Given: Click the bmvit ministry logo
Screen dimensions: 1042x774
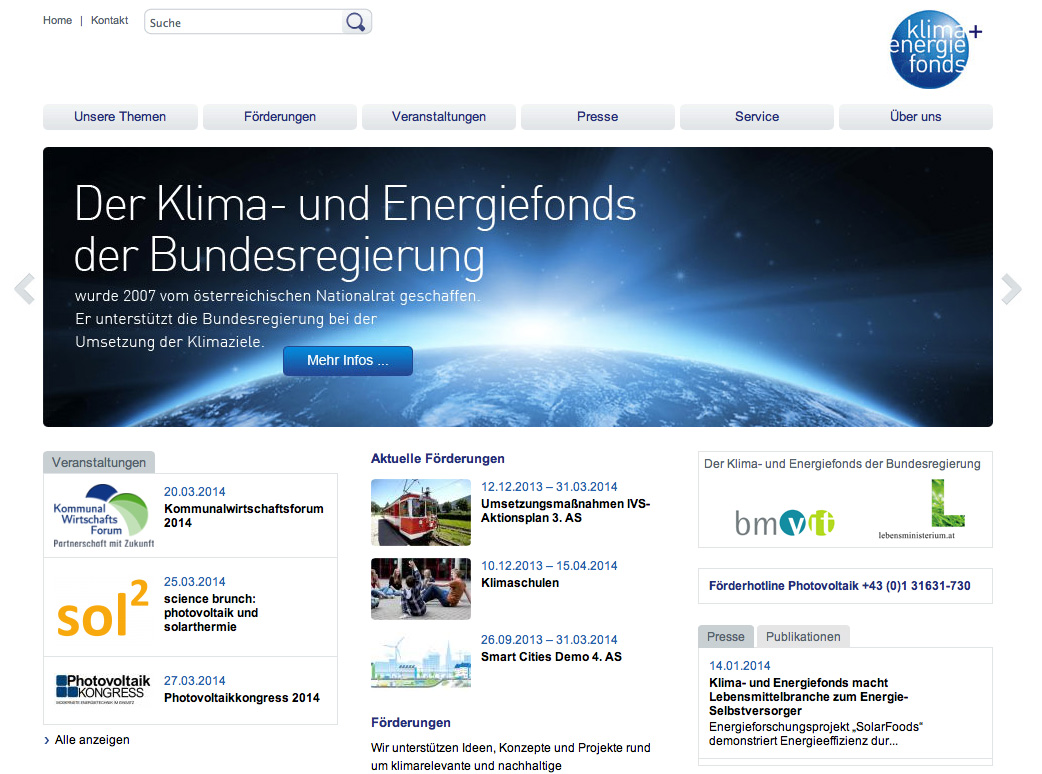Looking at the screenshot, I should [784, 523].
